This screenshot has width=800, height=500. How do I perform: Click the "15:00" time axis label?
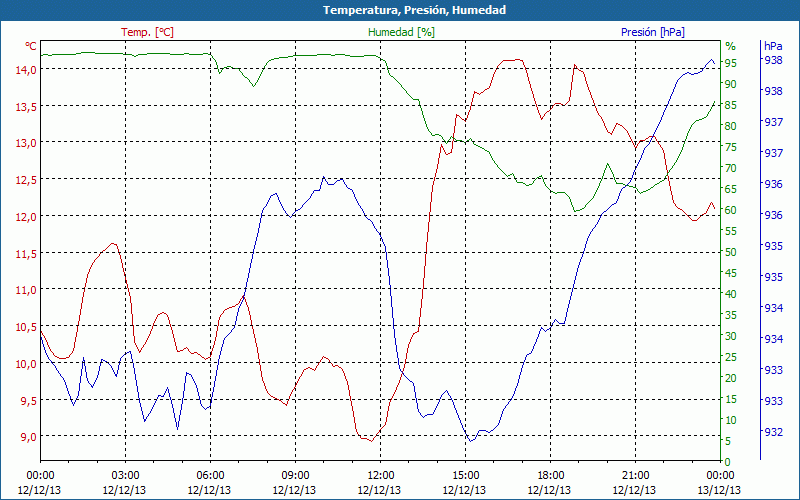[465, 476]
